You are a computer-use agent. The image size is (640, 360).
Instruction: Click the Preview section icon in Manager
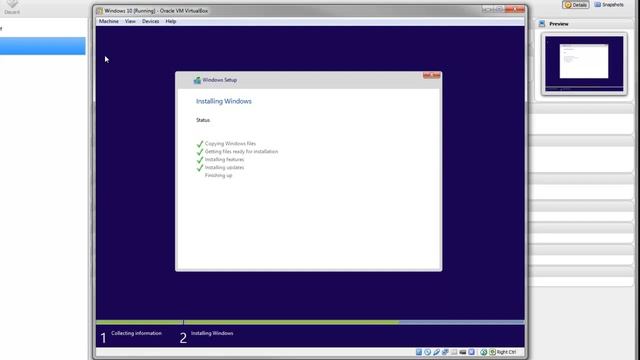pyautogui.click(x=542, y=24)
